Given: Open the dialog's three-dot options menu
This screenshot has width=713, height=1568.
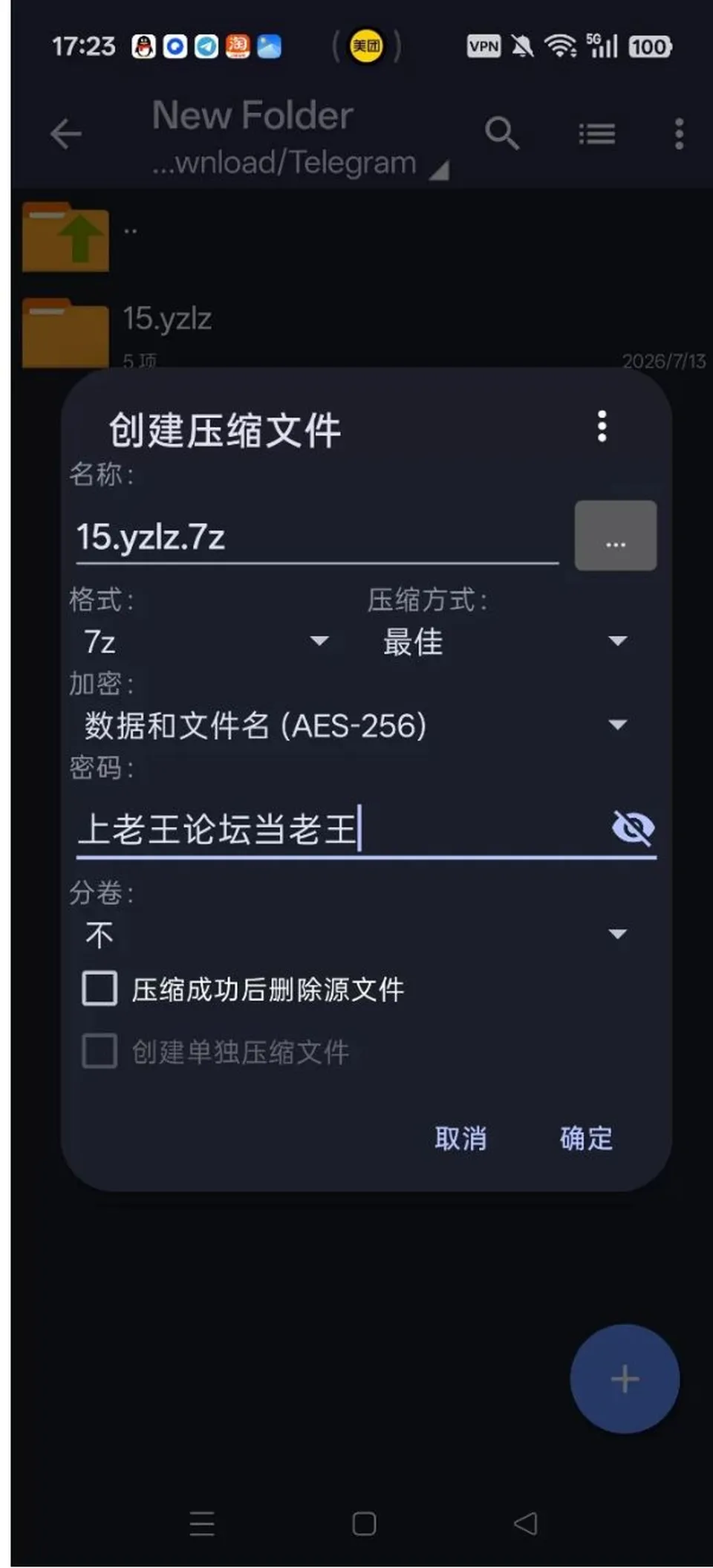Looking at the screenshot, I should [602, 427].
